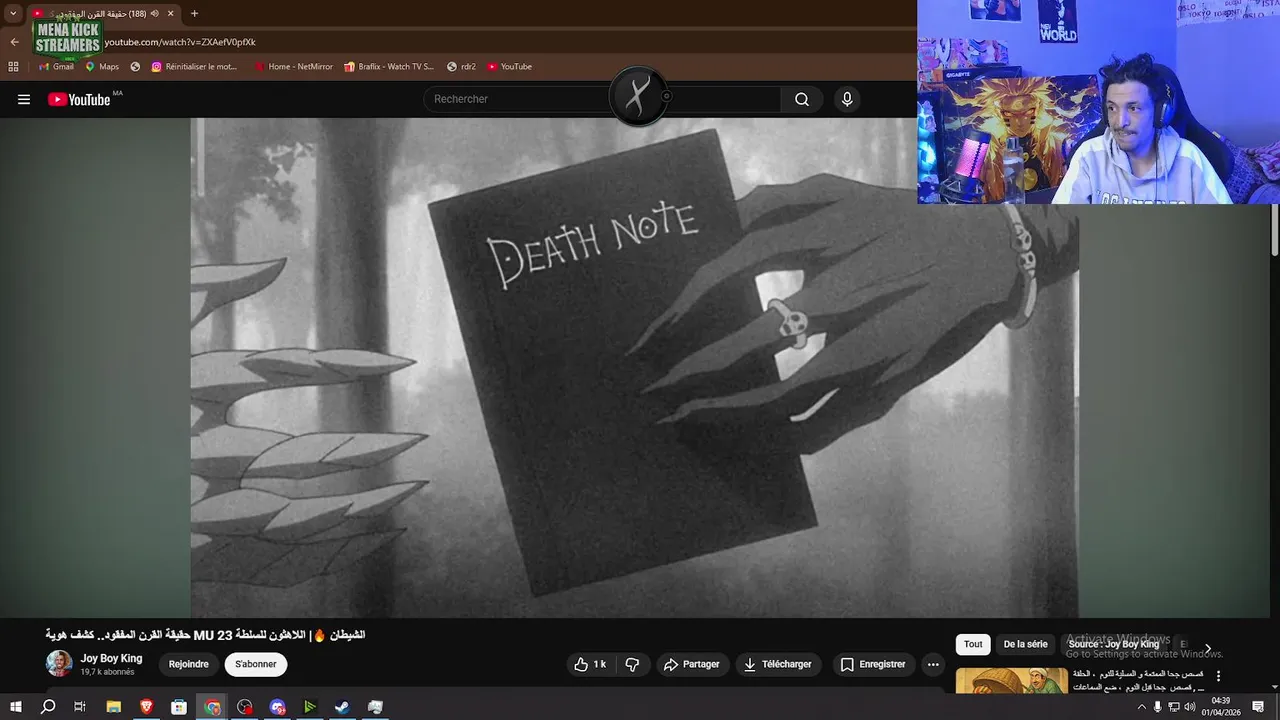The height and width of the screenshot is (720, 1280).
Task: Start voice search with microphone icon
Action: pos(847,99)
